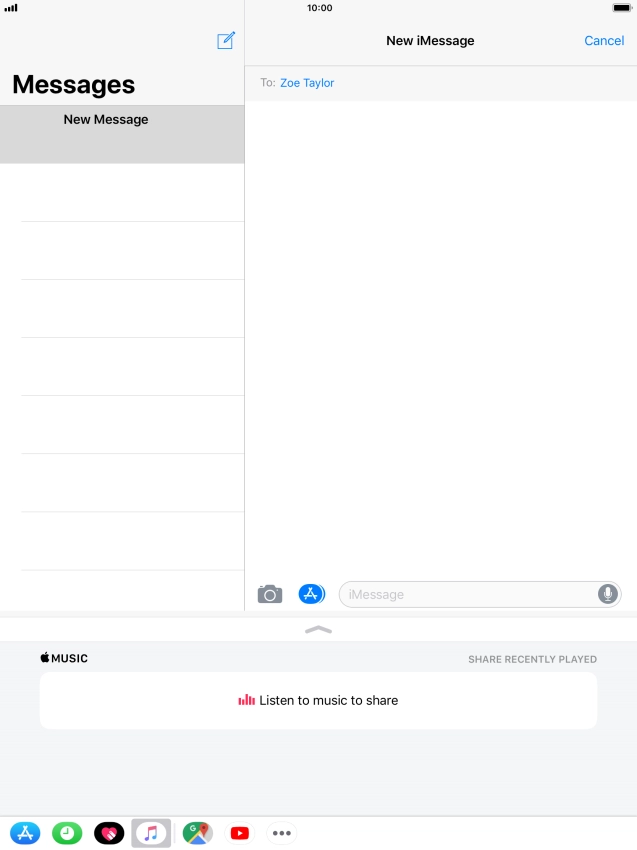This screenshot has height=850, width=637.
Task: Select recipient Zoe Taylor
Action: pyautogui.click(x=307, y=83)
